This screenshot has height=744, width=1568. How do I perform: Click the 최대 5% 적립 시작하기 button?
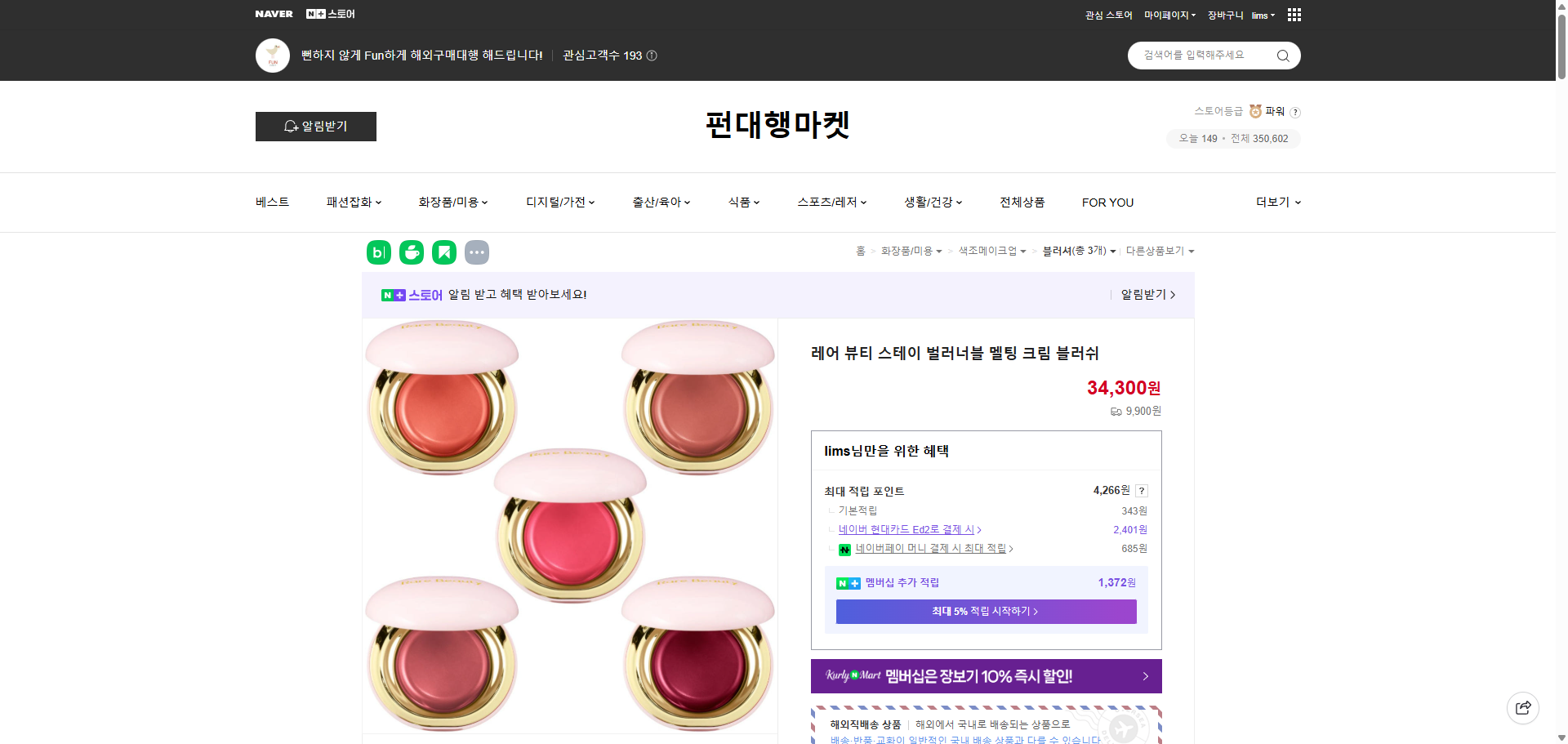pos(985,611)
